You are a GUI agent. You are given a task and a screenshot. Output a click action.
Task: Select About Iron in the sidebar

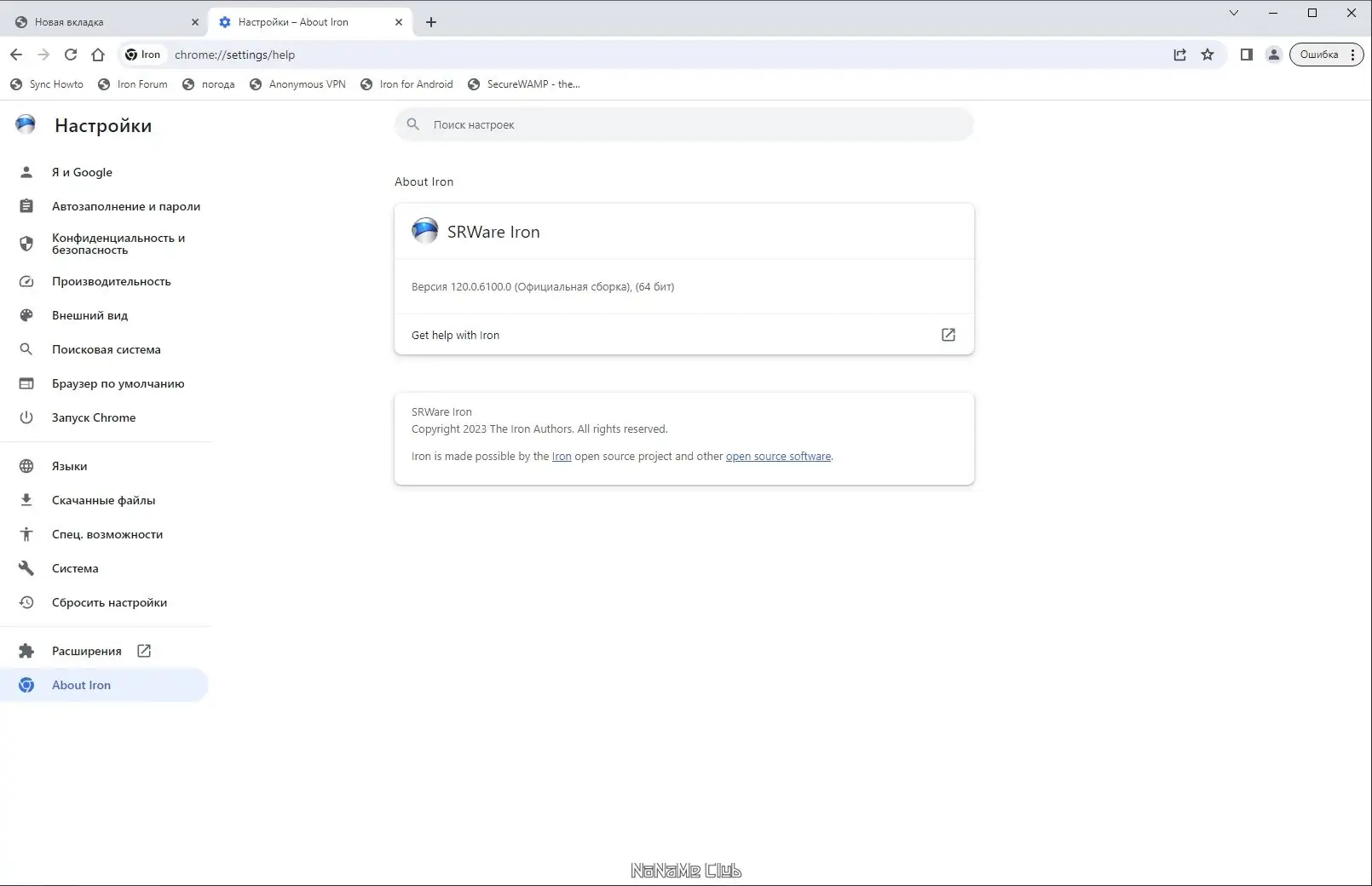click(105, 685)
